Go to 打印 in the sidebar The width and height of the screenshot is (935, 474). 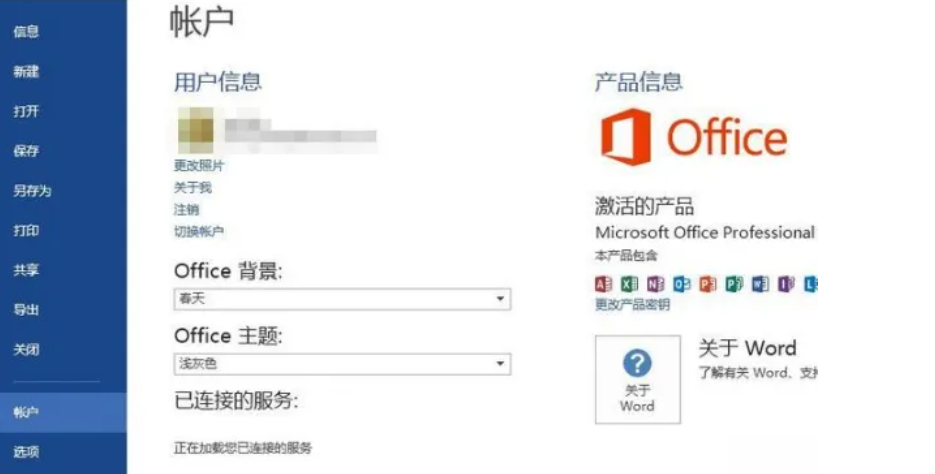coord(26,231)
